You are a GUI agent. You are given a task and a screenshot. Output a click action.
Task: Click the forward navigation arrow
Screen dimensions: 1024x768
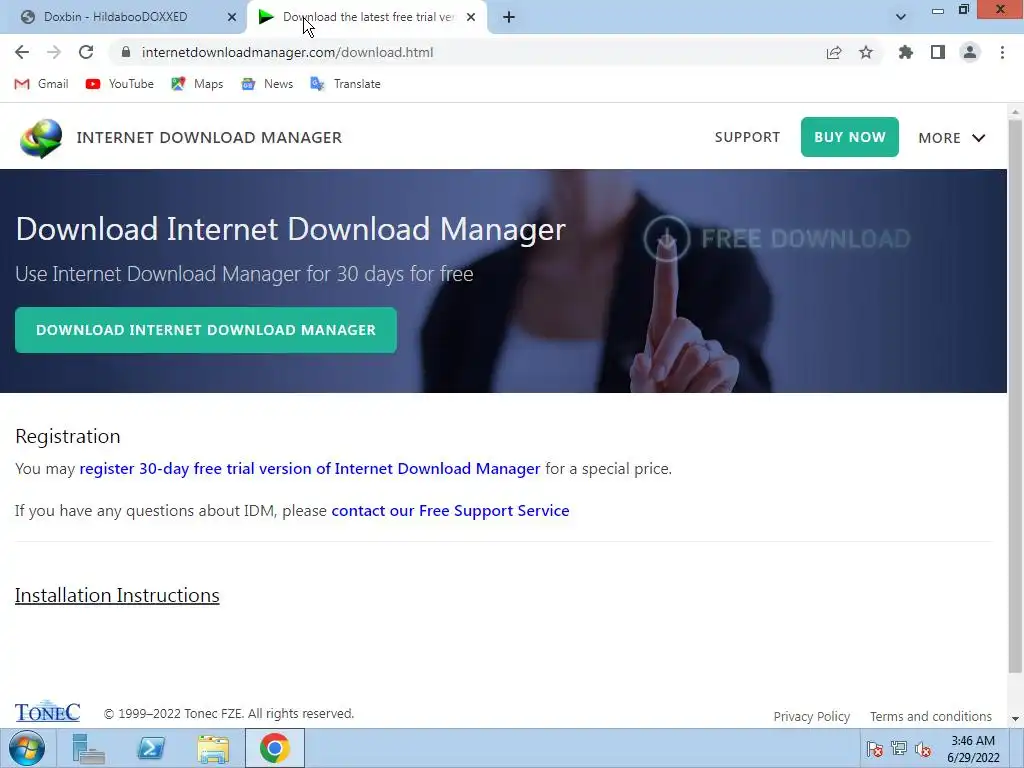click(54, 52)
